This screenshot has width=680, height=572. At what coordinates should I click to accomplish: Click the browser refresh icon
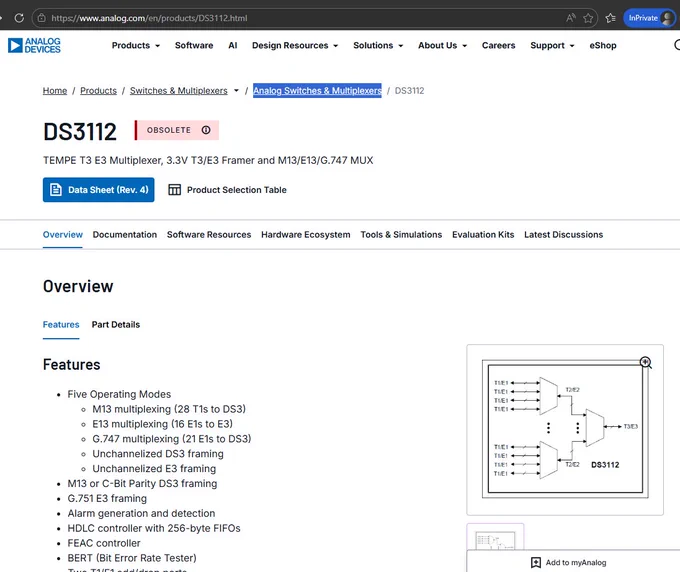(x=19, y=18)
